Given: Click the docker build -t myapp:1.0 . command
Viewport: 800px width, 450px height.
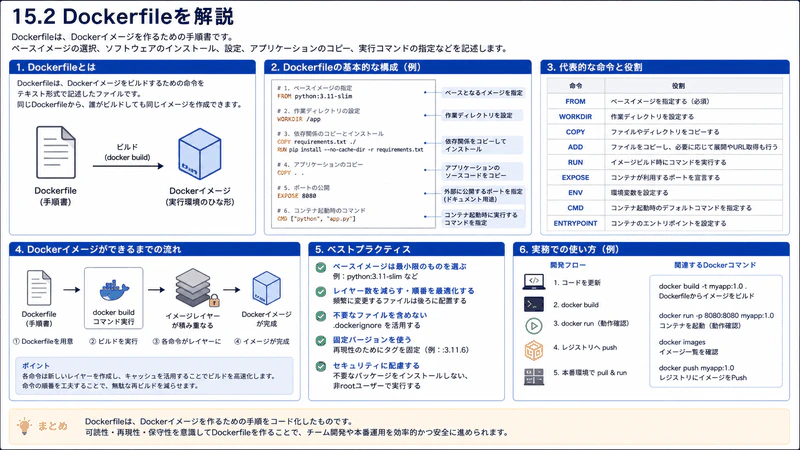Looking at the screenshot, I should click(703, 286).
